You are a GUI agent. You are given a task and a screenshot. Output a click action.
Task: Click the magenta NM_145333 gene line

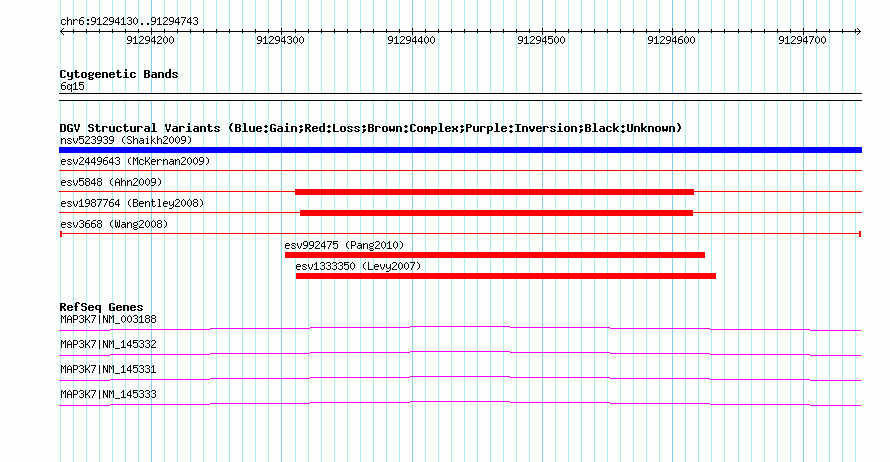click(460, 403)
